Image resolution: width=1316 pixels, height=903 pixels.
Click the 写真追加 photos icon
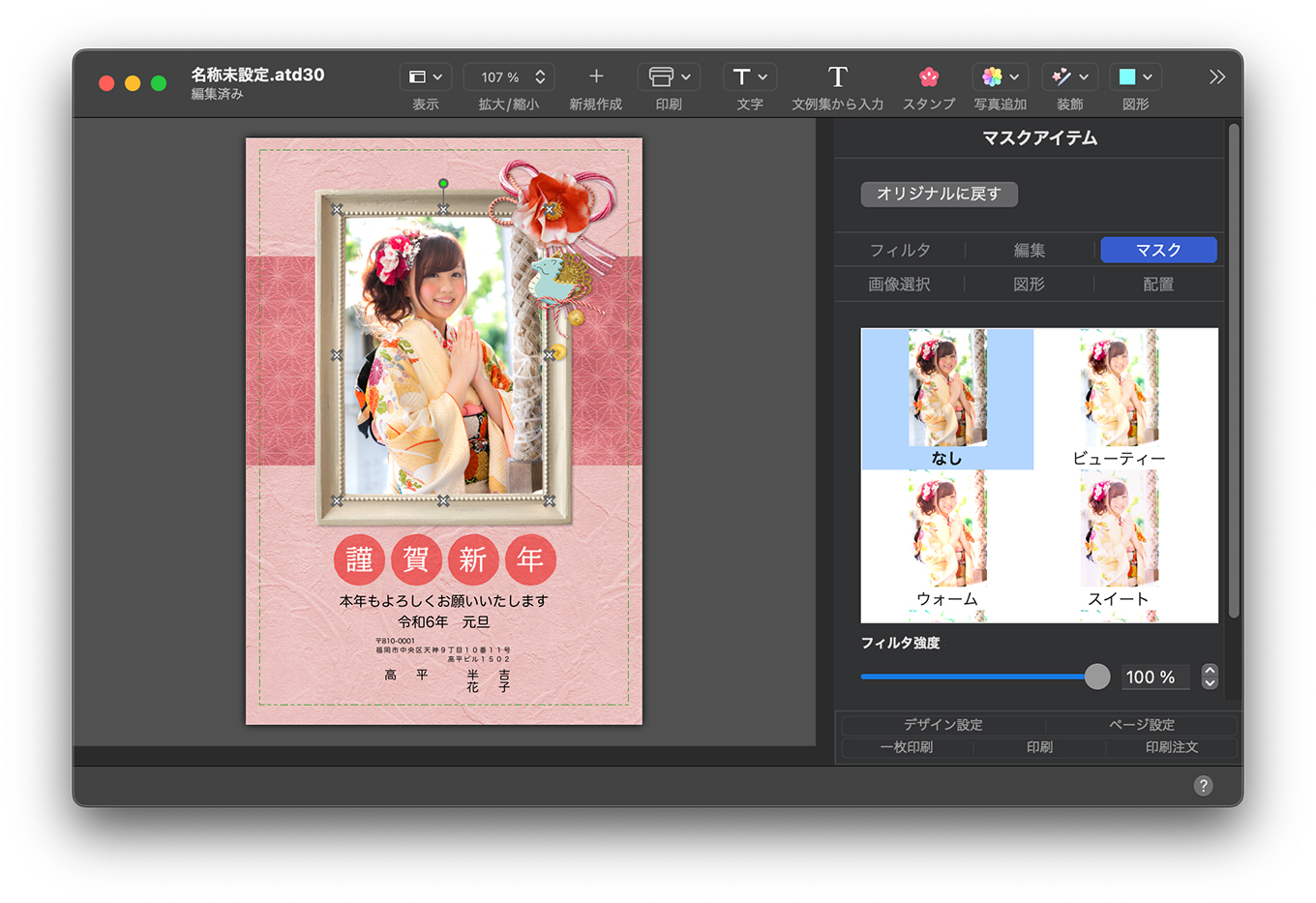[x=992, y=76]
